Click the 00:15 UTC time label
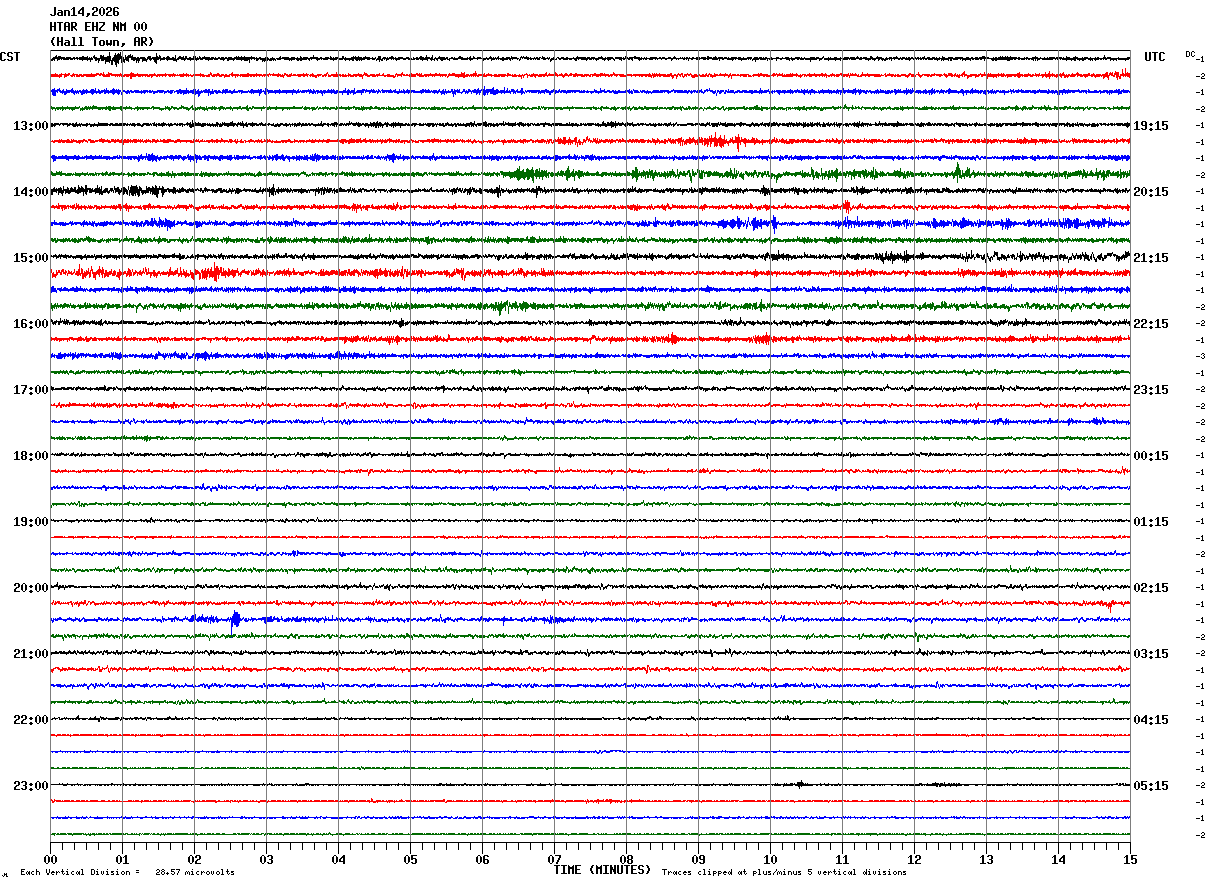The image size is (1210, 886). tap(1150, 456)
